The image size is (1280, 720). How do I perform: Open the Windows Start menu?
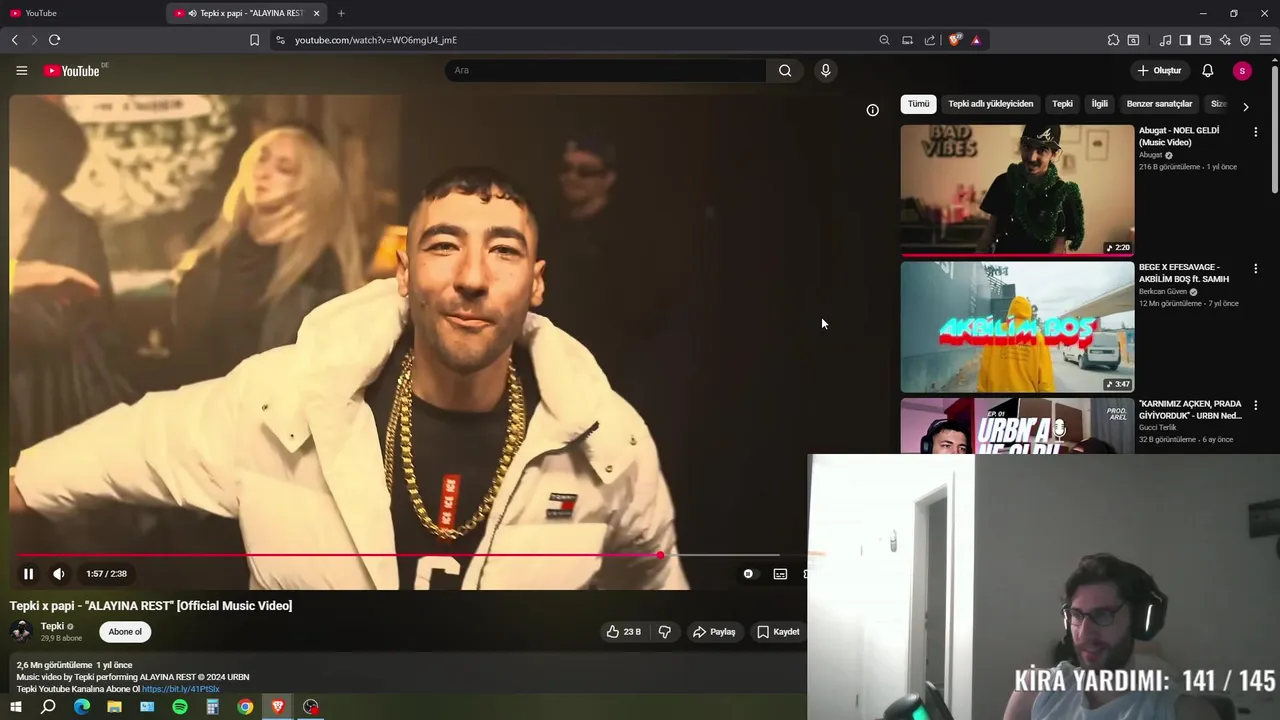(x=15, y=707)
